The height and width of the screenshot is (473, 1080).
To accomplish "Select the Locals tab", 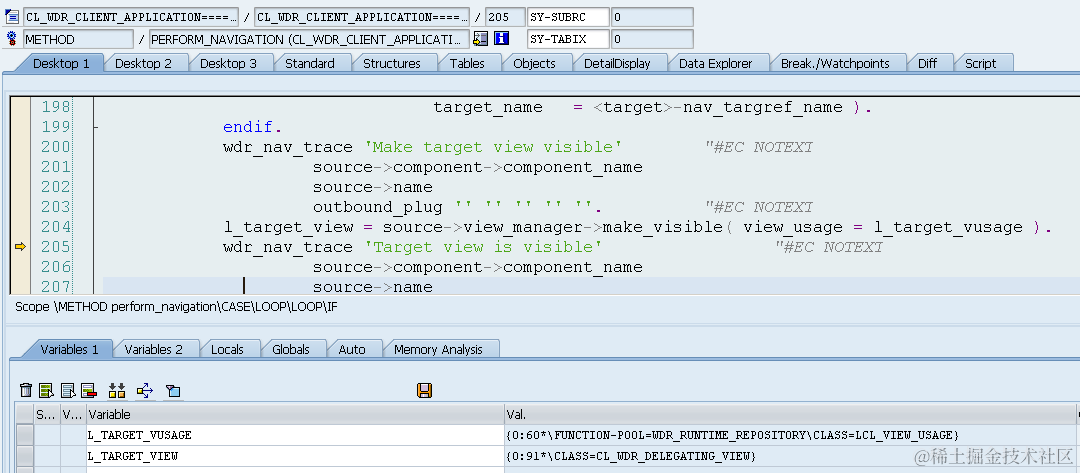I will click(227, 349).
